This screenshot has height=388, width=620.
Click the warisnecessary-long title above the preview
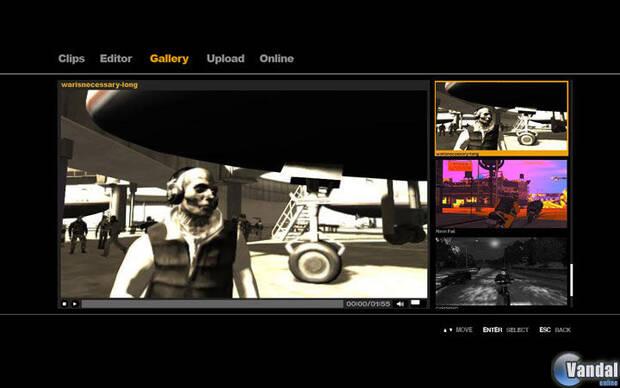click(100, 85)
